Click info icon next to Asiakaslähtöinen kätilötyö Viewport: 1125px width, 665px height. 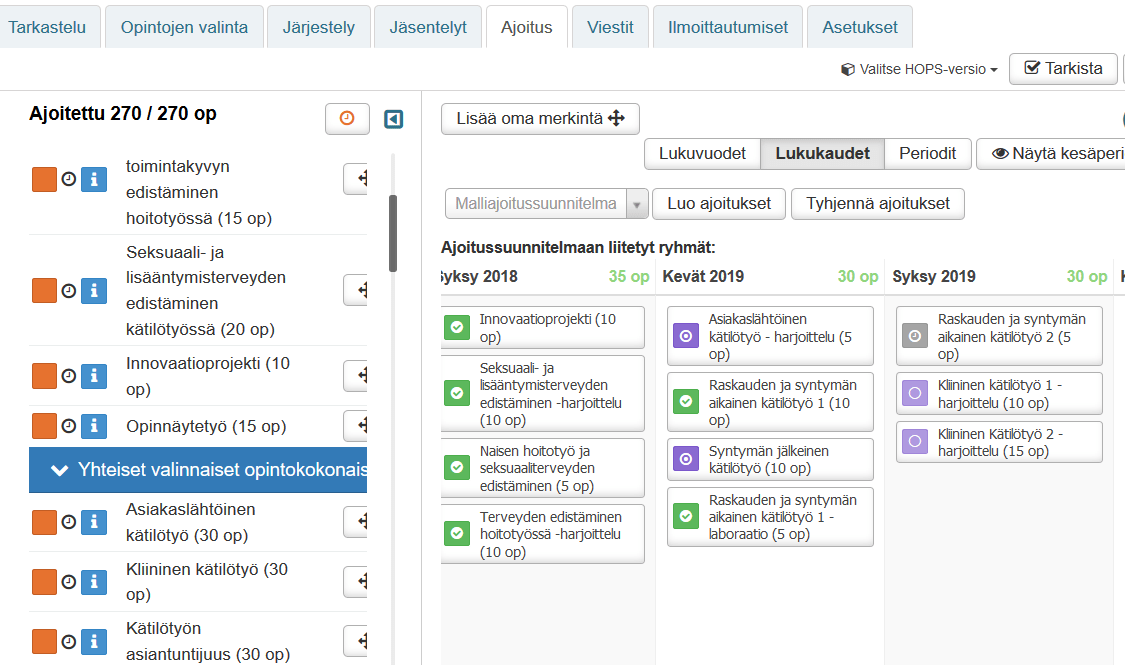94,522
